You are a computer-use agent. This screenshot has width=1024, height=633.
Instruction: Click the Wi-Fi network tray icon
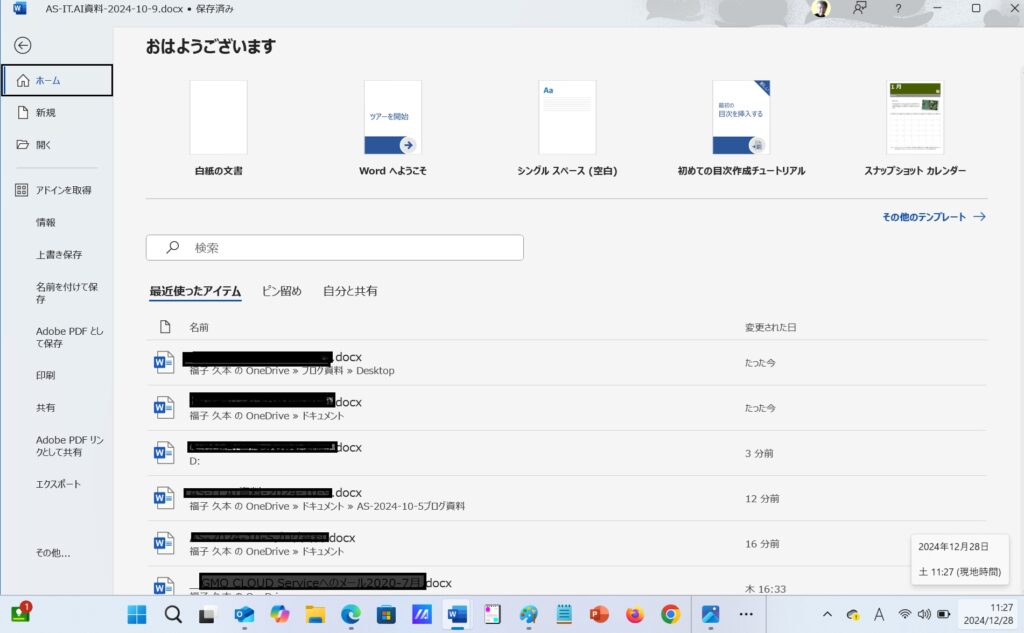tap(904, 614)
